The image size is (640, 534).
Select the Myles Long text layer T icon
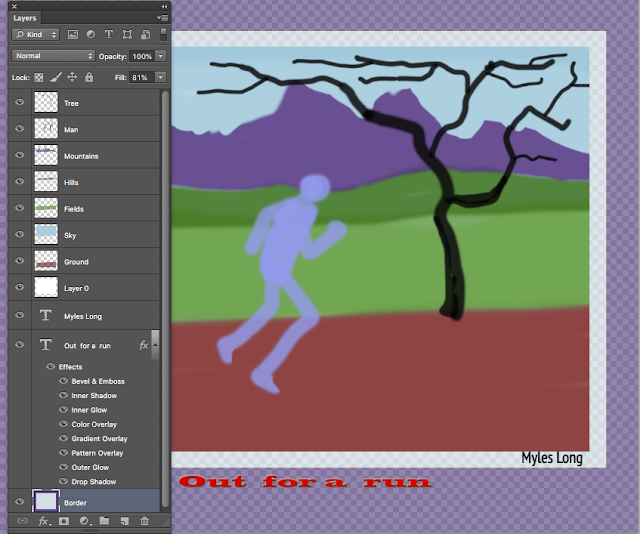pyautogui.click(x=46, y=316)
